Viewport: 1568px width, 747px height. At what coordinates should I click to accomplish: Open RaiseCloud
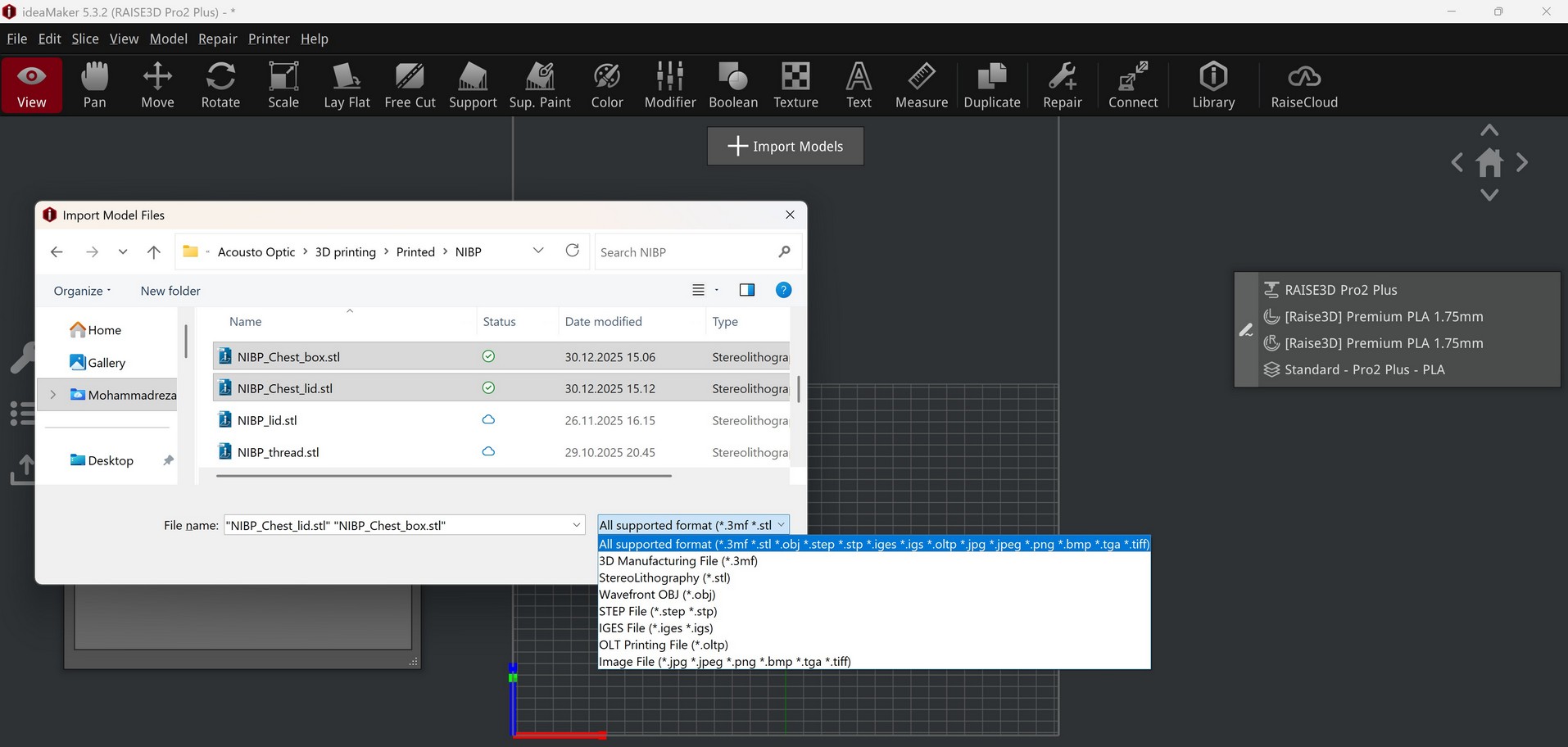click(1304, 85)
